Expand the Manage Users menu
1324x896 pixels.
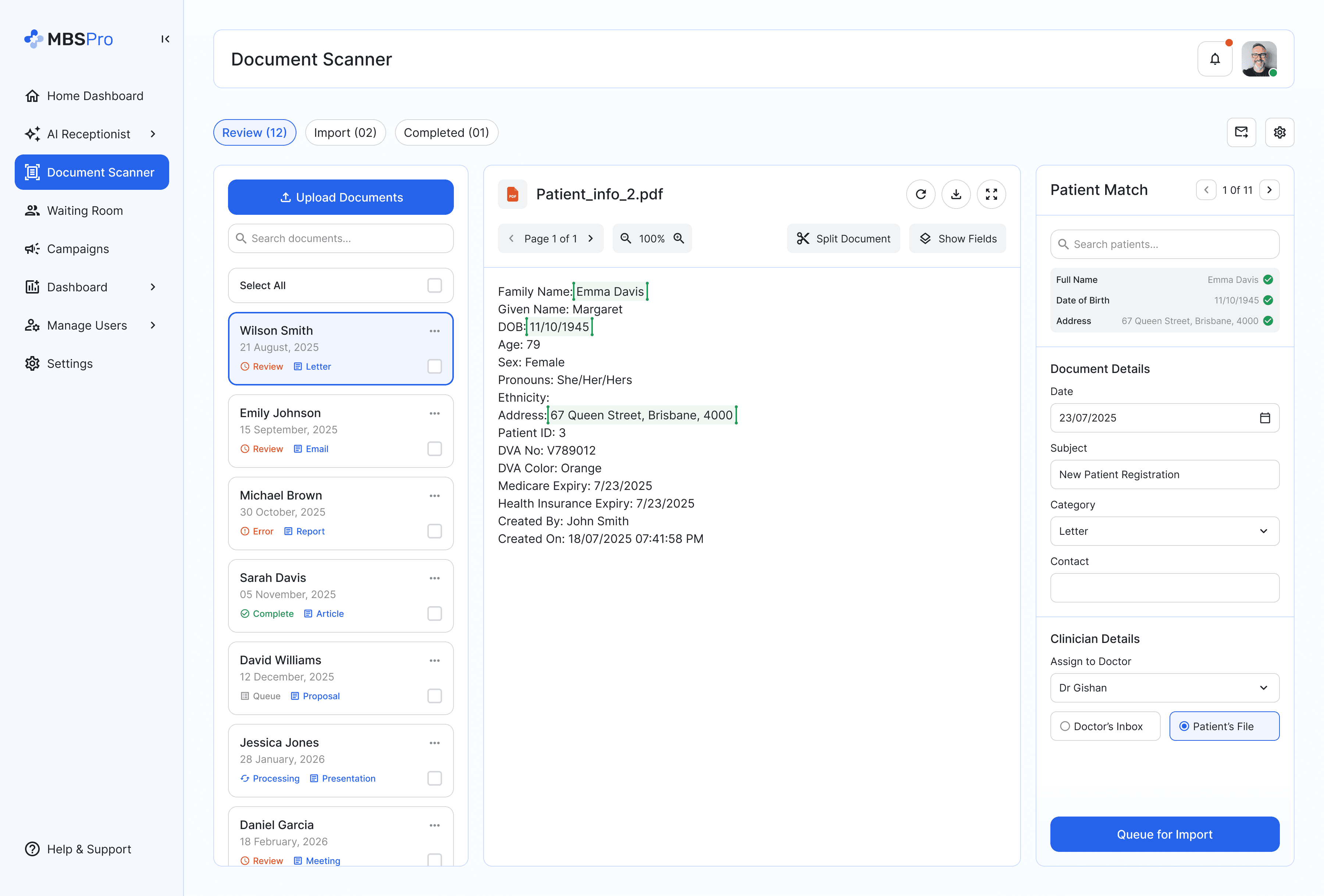point(153,325)
